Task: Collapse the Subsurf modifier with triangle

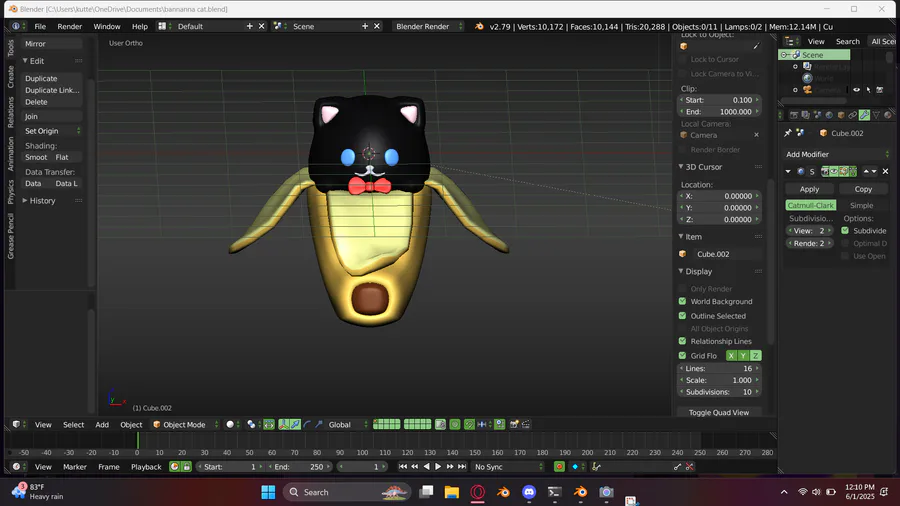Action: point(788,172)
